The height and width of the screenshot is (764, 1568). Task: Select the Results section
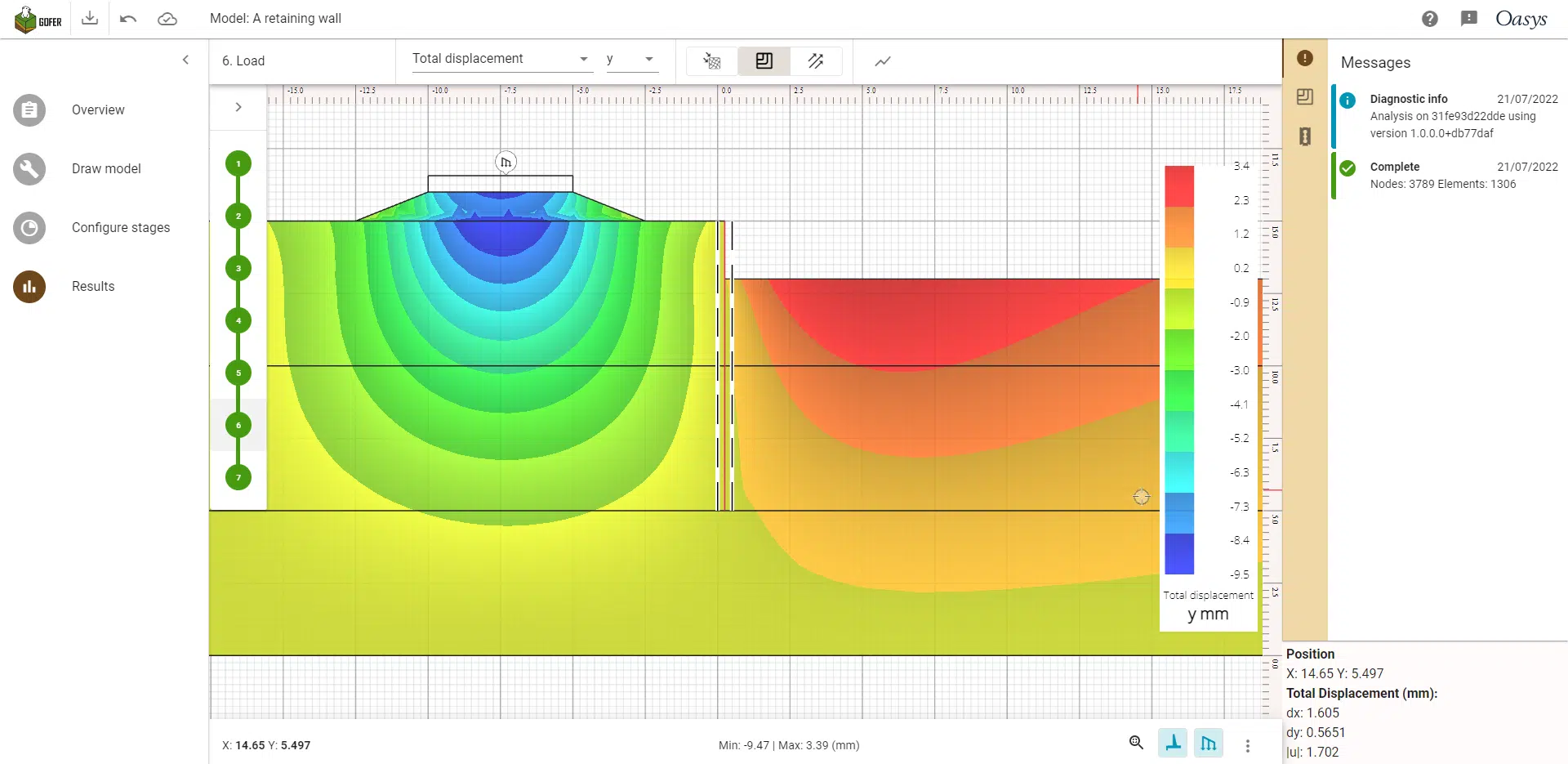(x=93, y=286)
